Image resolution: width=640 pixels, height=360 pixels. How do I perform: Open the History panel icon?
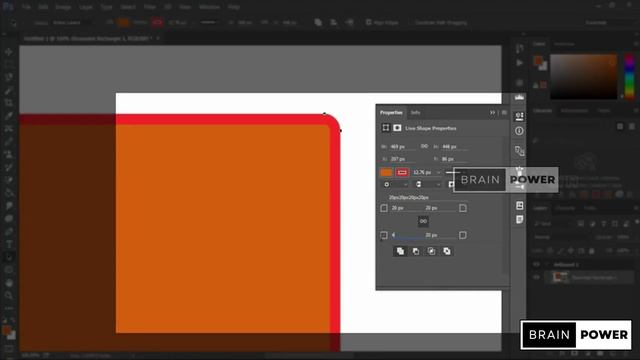[x=519, y=49]
